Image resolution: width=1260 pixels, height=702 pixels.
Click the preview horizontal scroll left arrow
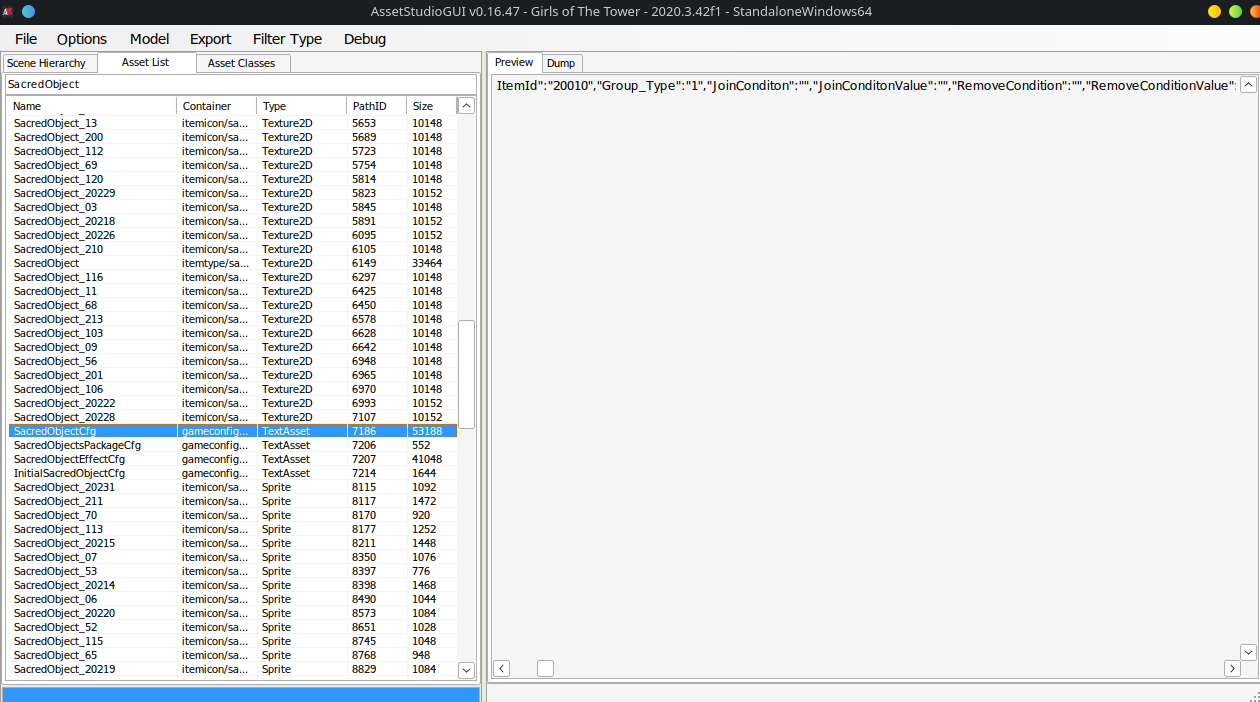pyautogui.click(x=502, y=668)
